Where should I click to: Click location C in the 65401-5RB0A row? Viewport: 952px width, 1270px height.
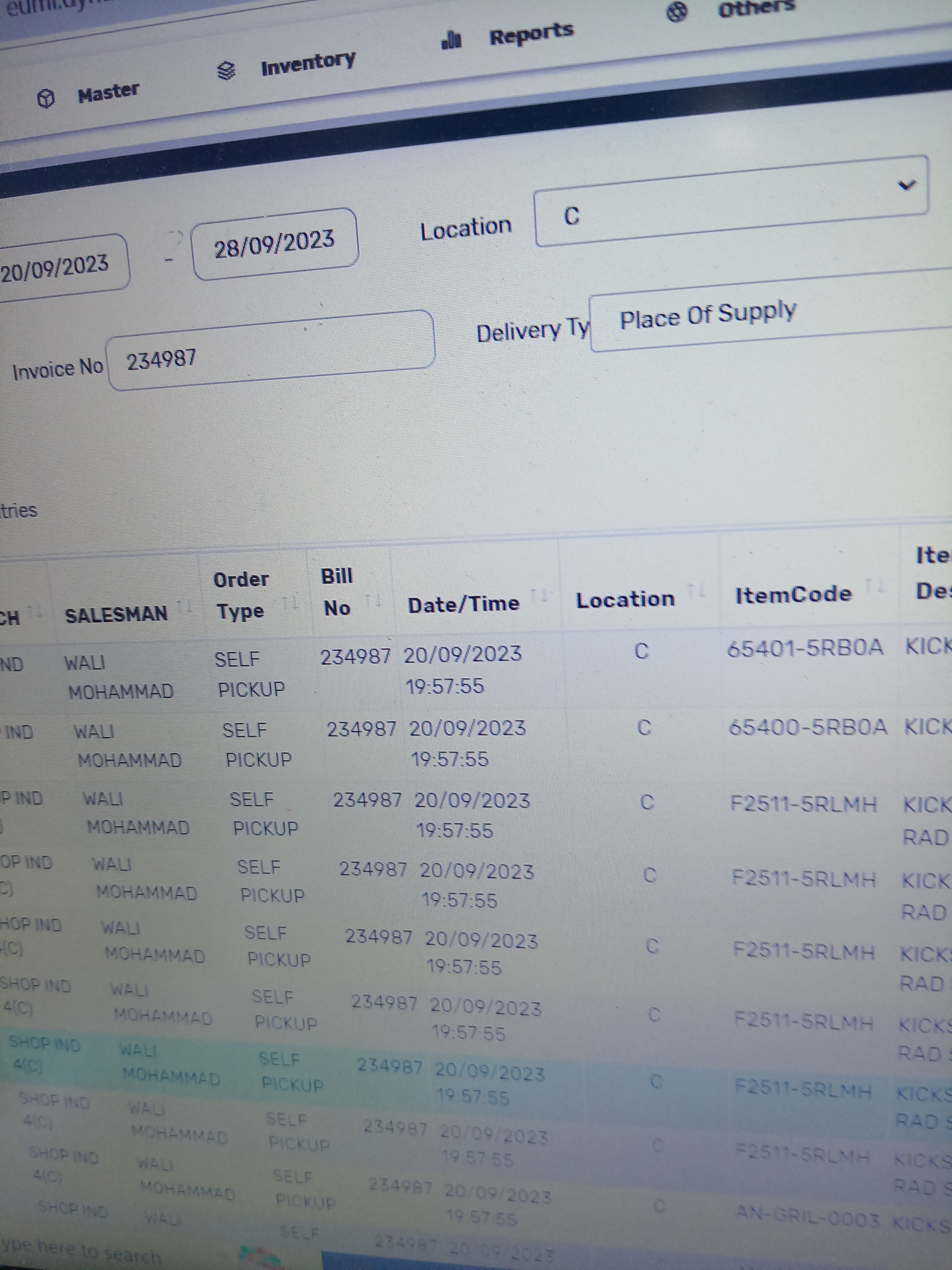coord(641,651)
